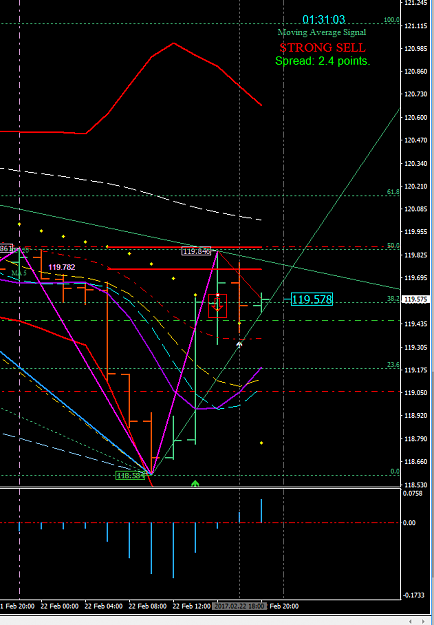Click the 22 Feb 12:00 time axis label

pos(191,606)
